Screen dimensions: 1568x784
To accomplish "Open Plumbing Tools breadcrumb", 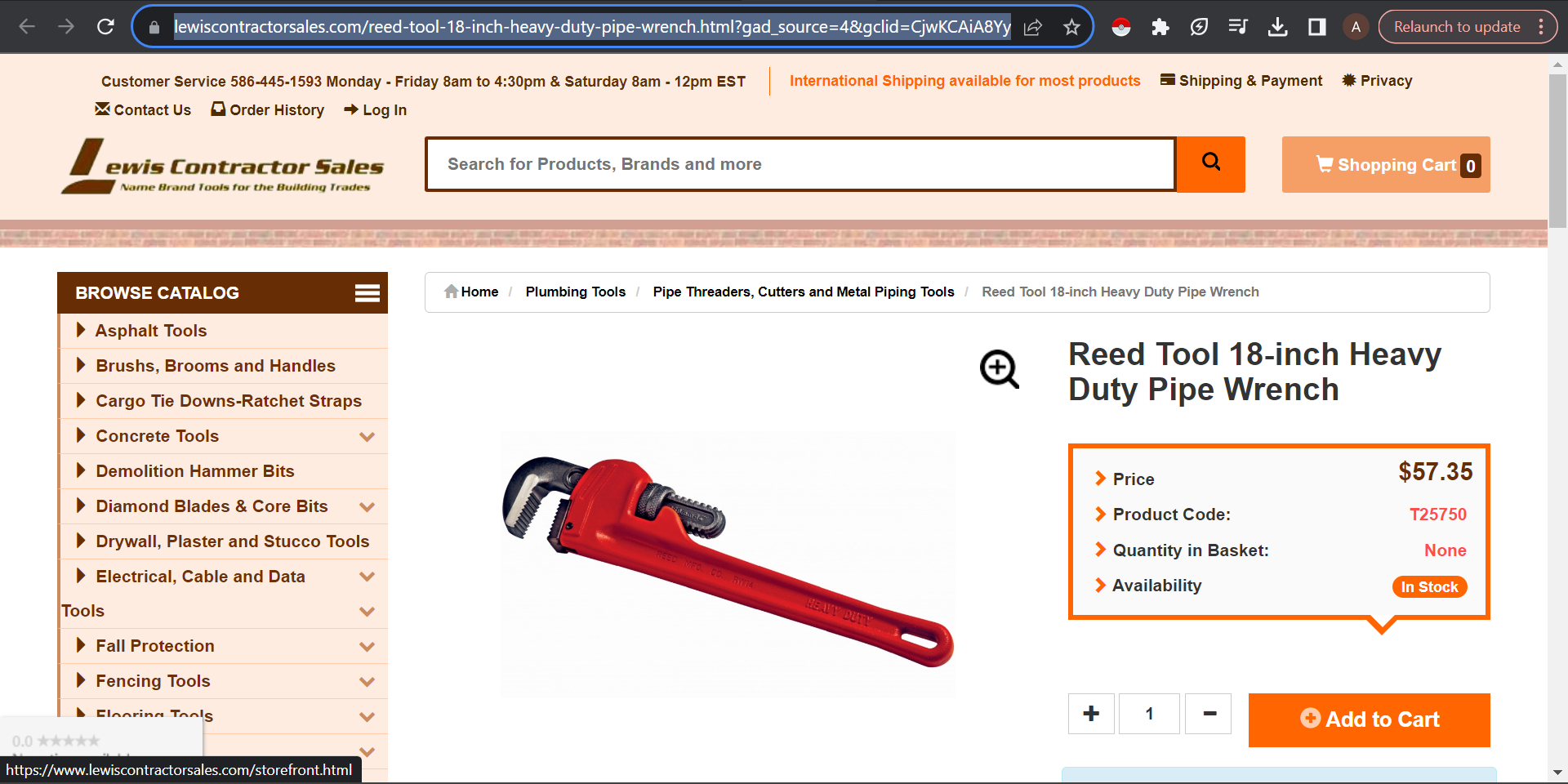I will pyautogui.click(x=576, y=292).
